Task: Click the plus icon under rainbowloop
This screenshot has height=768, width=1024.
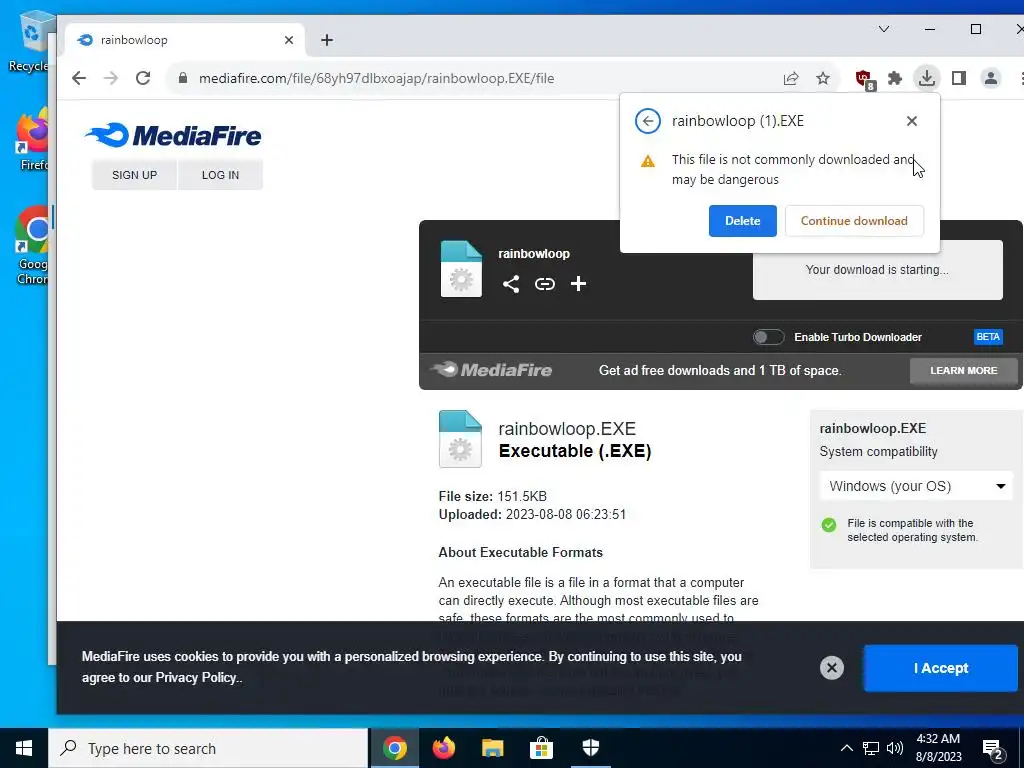Action: 578,283
